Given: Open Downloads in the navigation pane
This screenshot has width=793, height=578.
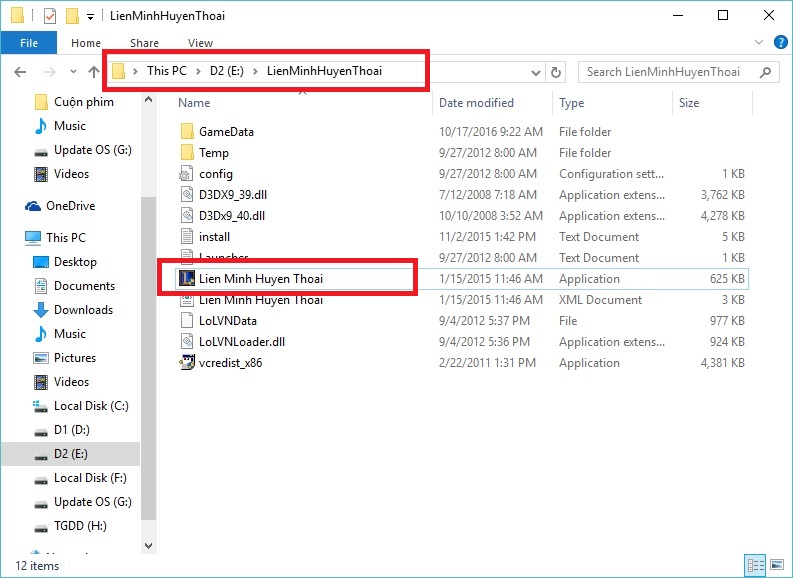Looking at the screenshot, I should [83, 309].
